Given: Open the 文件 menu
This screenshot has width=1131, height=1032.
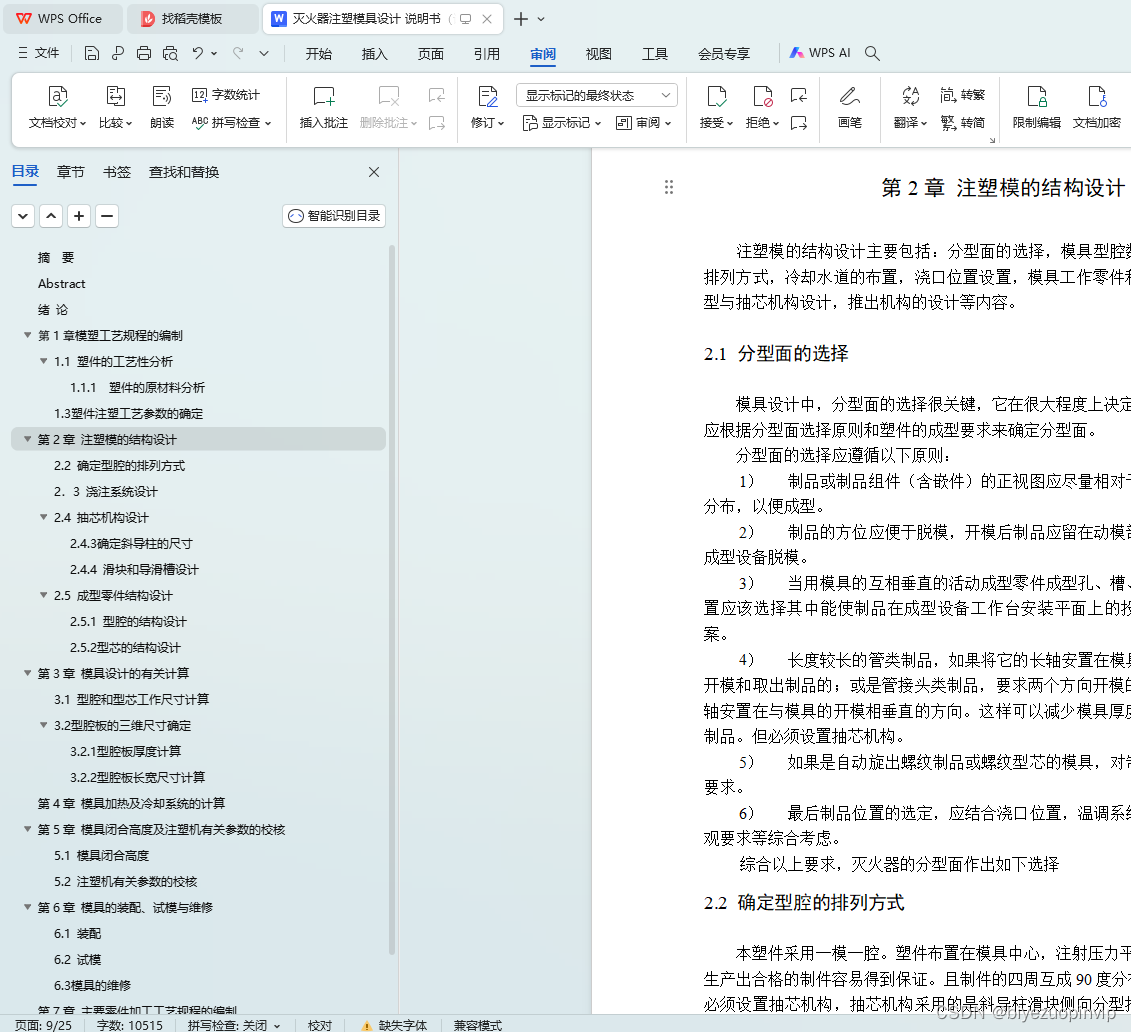Looking at the screenshot, I should click(39, 53).
